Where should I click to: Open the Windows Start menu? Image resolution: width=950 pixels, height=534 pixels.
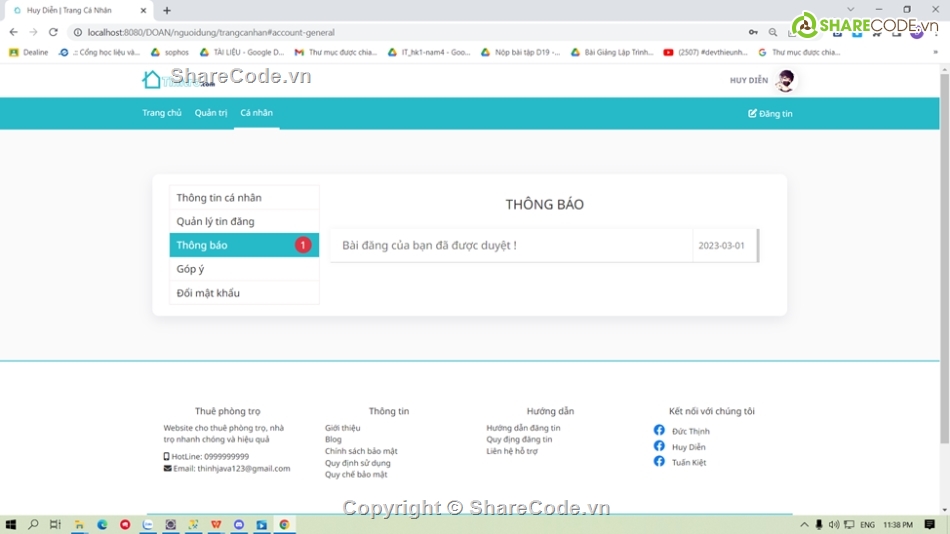10,524
